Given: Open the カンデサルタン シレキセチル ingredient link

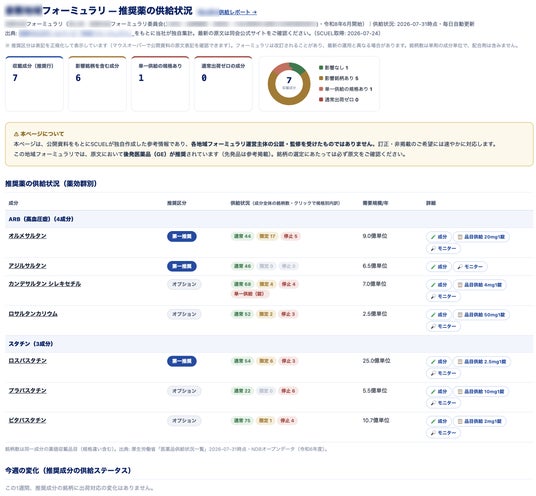Looking at the screenshot, I should click(45, 284).
